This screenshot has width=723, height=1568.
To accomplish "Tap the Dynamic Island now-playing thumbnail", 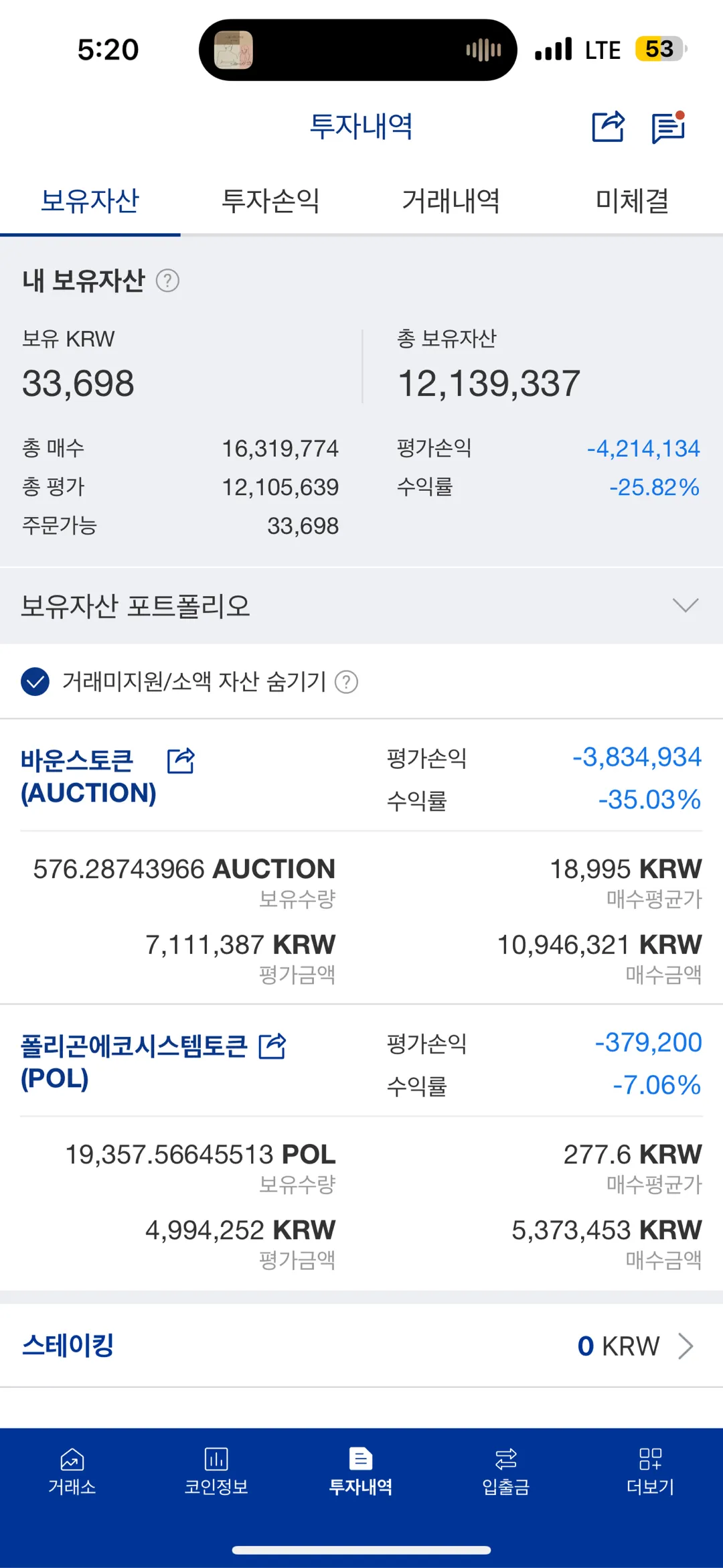I will tap(233, 50).
